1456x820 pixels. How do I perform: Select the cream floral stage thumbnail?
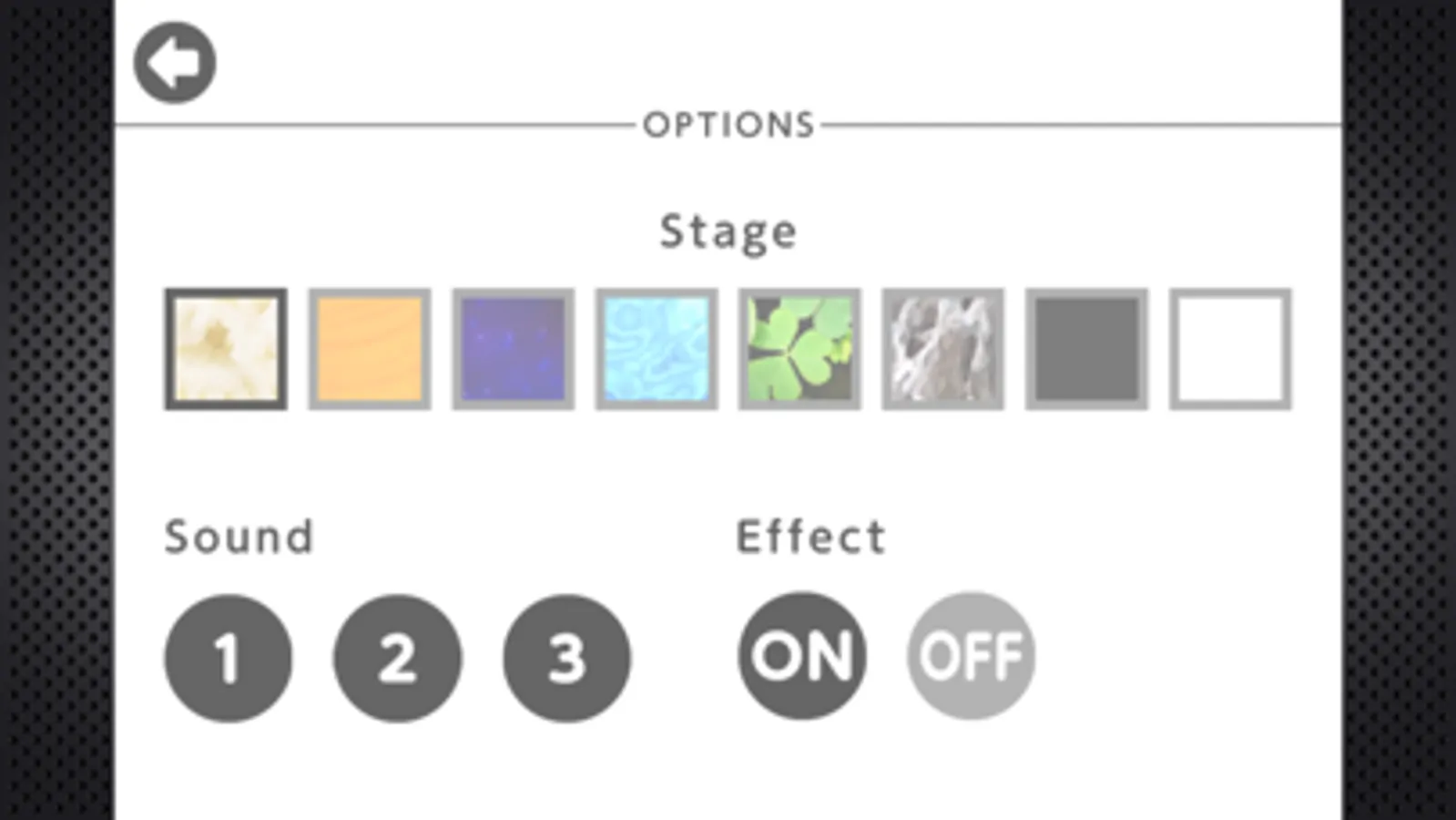coord(226,349)
